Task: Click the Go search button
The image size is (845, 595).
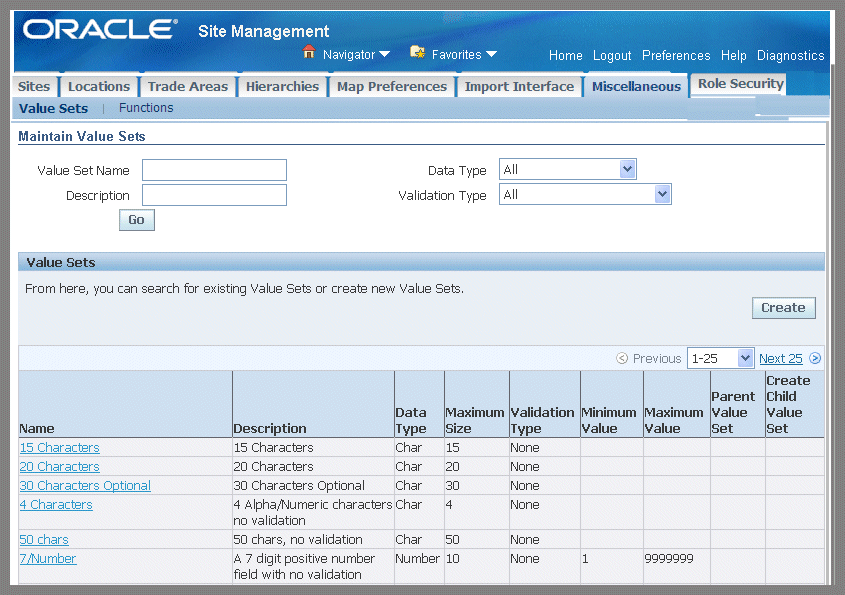Action: pyautogui.click(x=136, y=220)
